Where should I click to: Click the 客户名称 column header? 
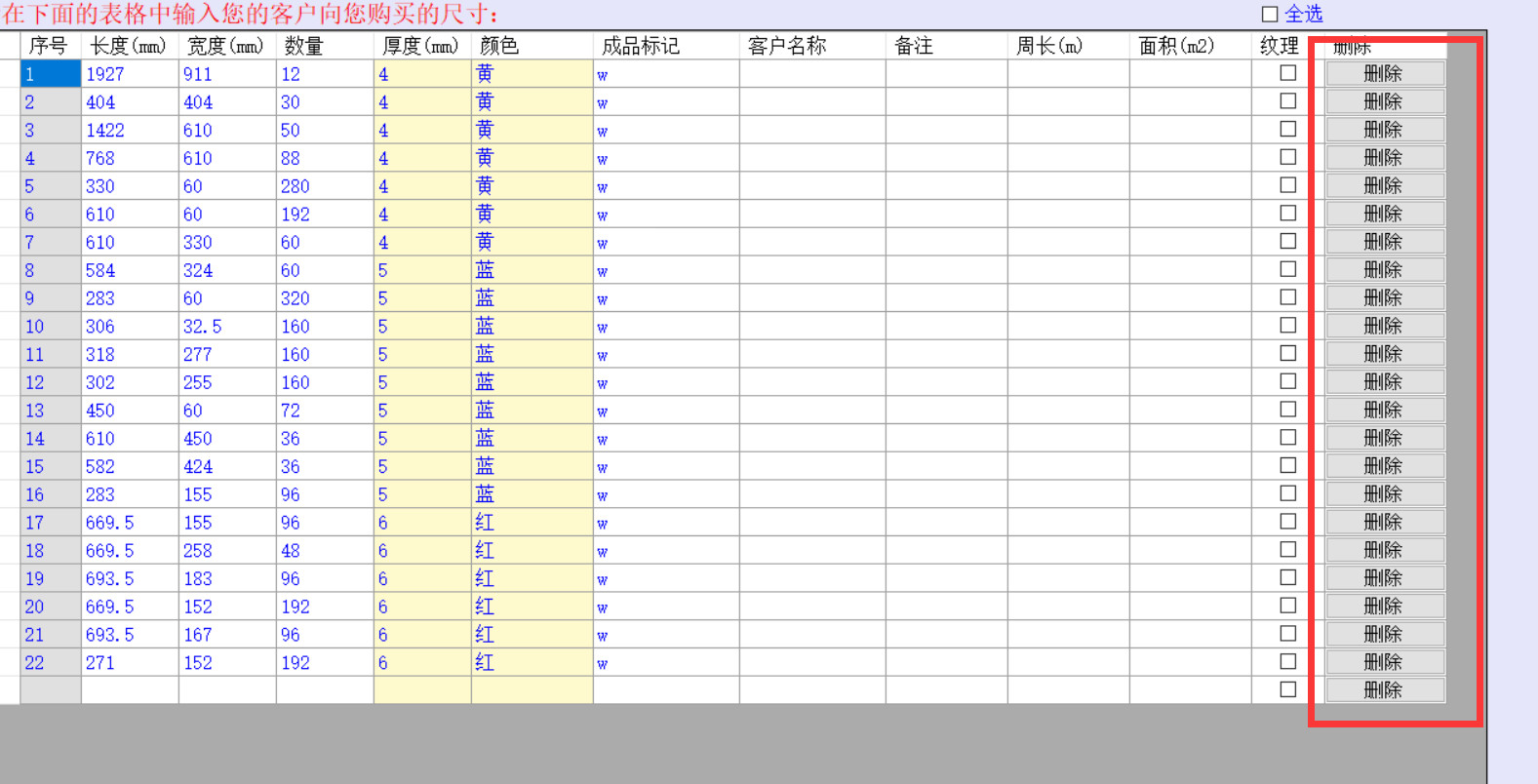tap(812, 46)
